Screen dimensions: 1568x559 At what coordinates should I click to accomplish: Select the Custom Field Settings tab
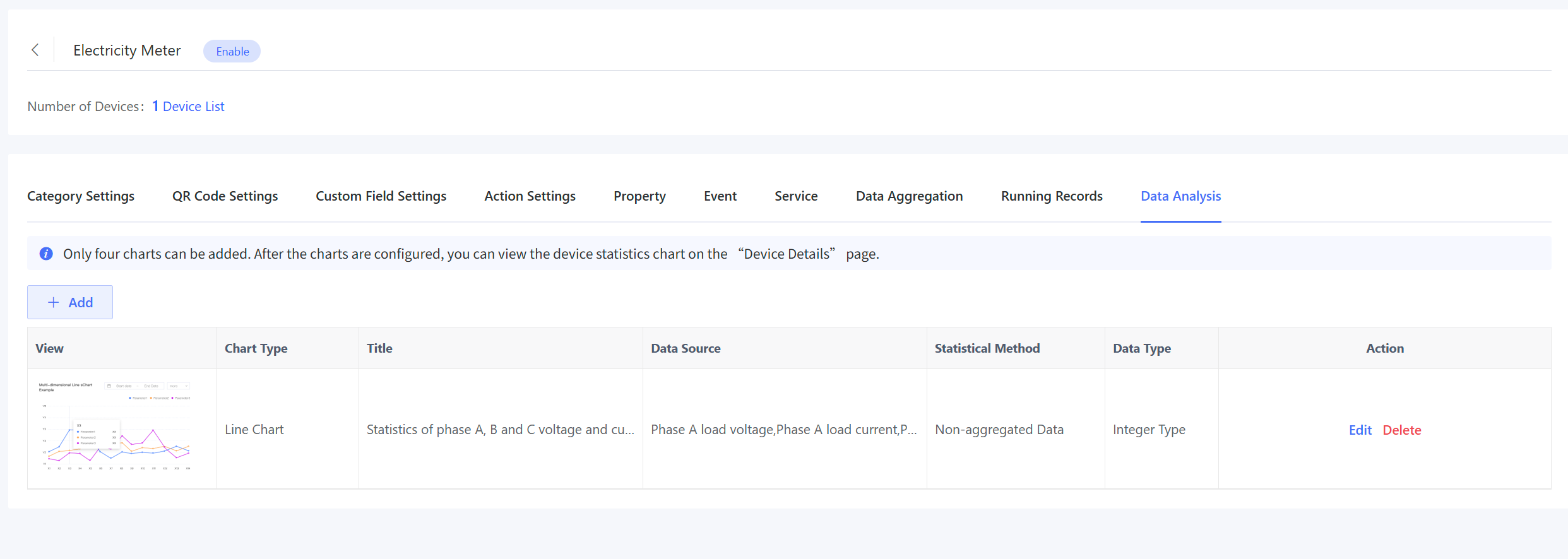[381, 196]
